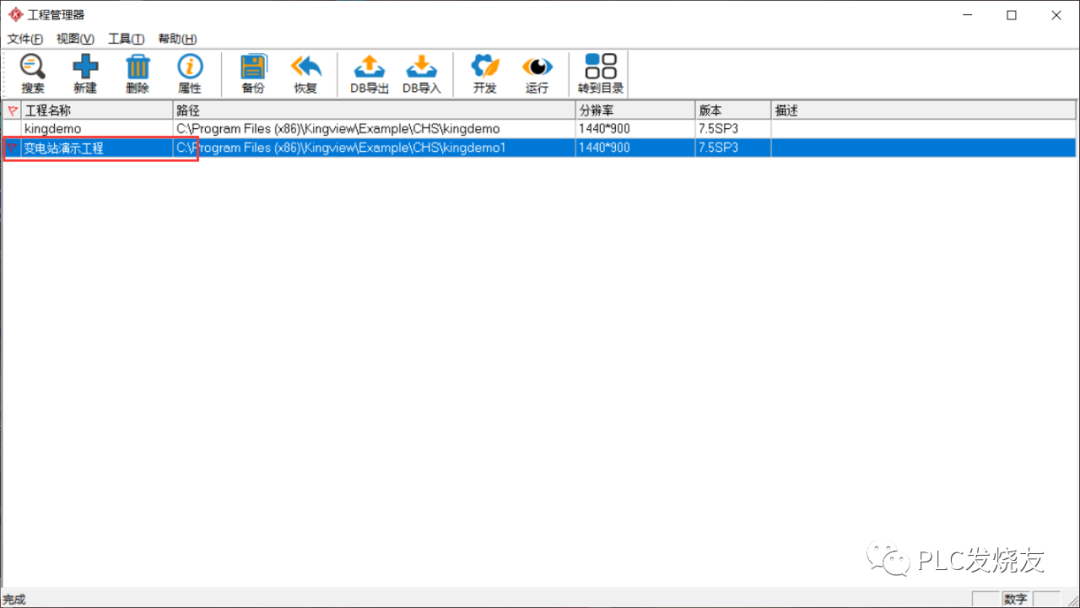
Task: Click the DB导入 import icon
Action: pos(421,72)
